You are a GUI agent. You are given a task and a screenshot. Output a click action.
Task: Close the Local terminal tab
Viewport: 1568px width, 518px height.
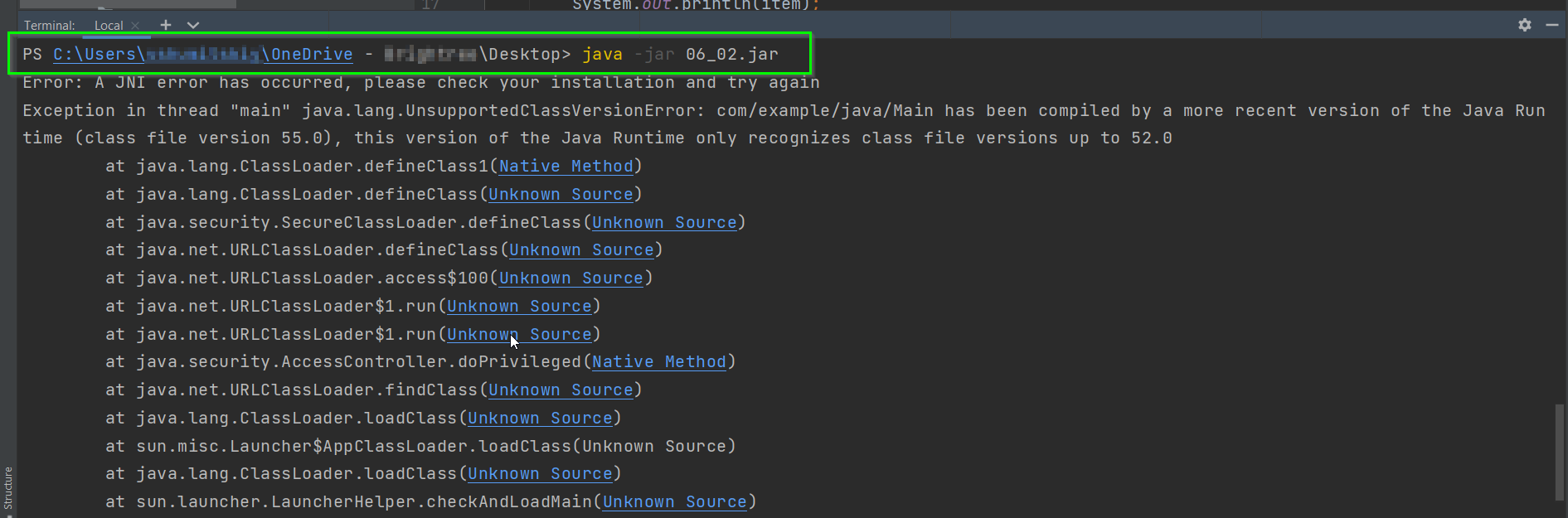135,26
